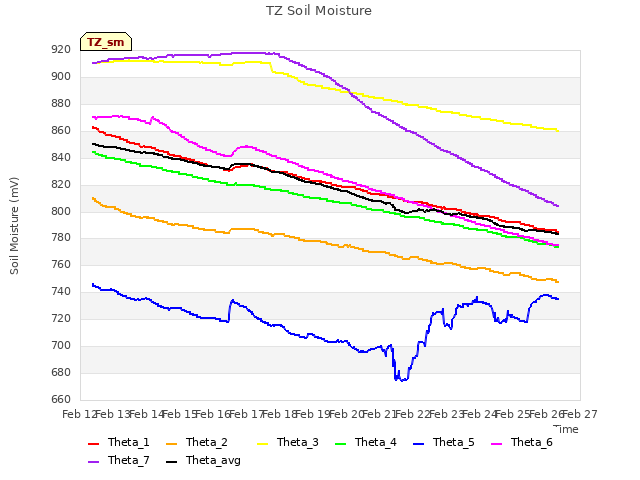
Task: Click the magenta Theta_6 legend swatch
Action: tap(496, 444)
